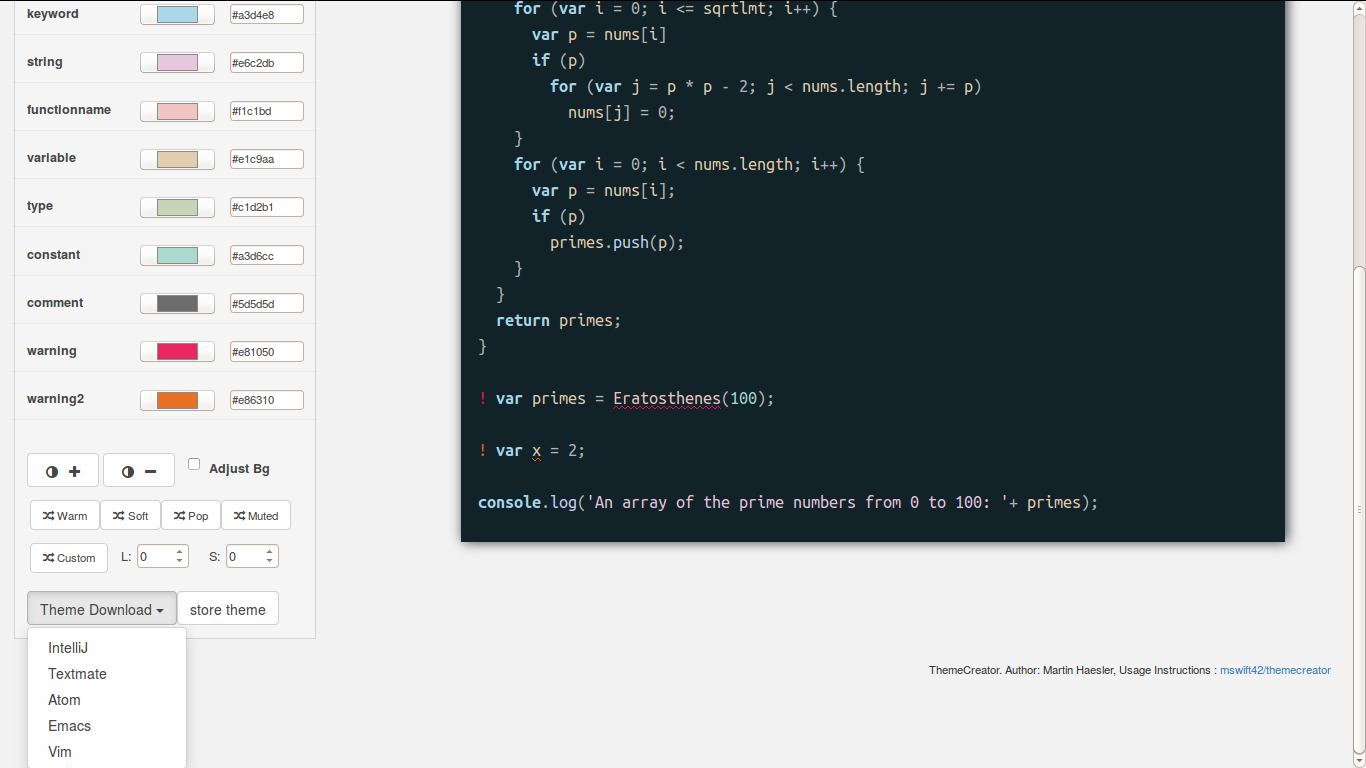Shuffle the Soft color scheme
1366x768 pixels.
coord(130,515)
